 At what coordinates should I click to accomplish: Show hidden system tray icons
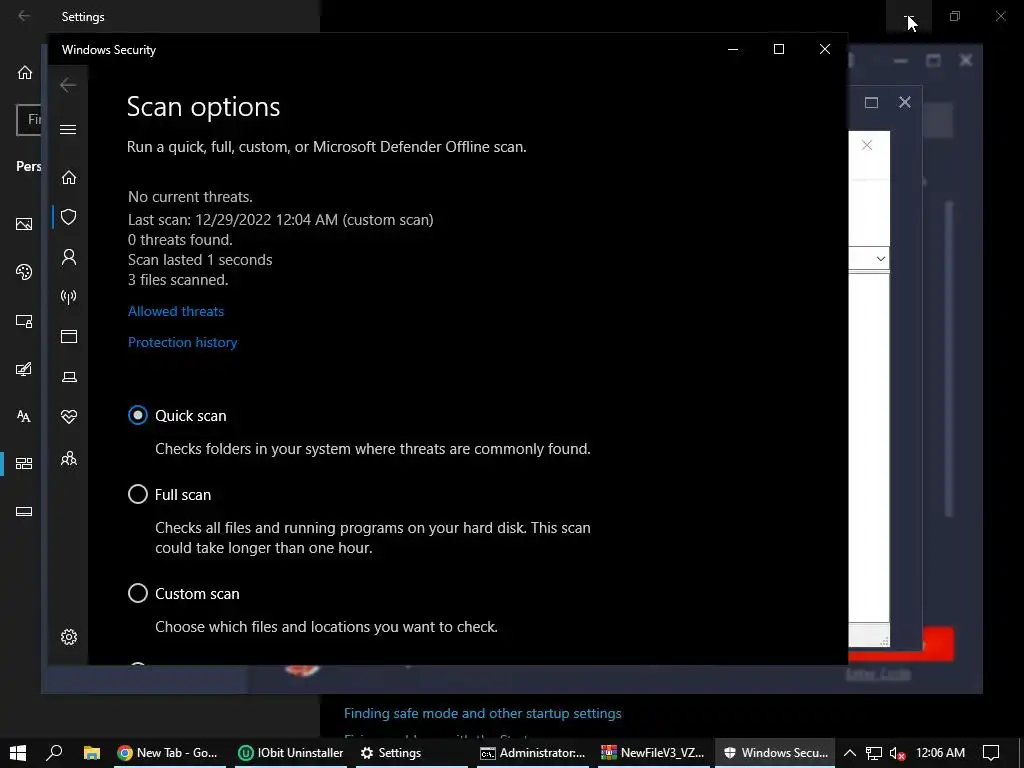point(850,752)
